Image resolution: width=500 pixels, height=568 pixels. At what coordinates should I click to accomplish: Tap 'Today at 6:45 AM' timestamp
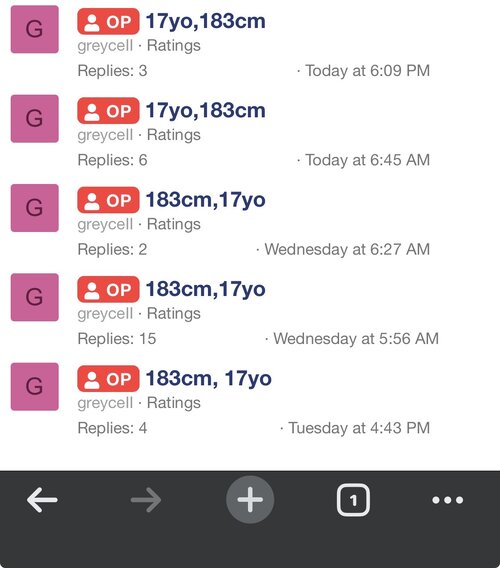(367, 160)
